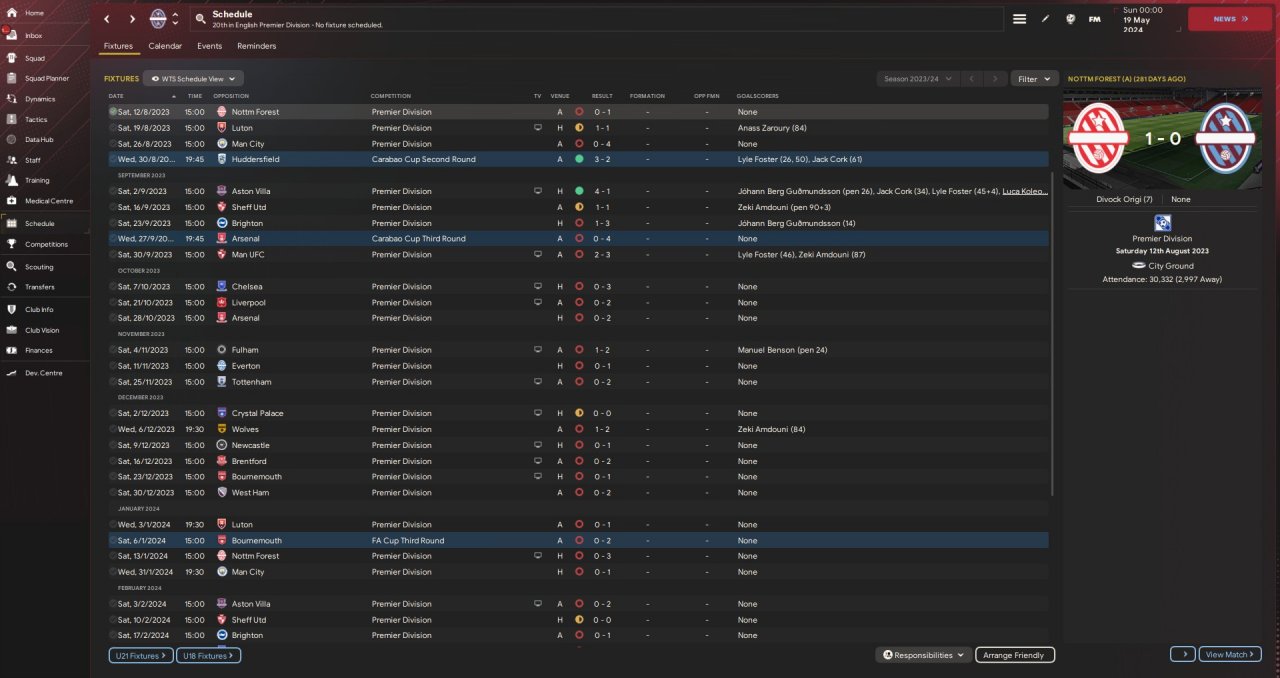The height and width of the screenshot is (678, 1280).
Task: Go back with the left arrow
Action: tap(107, 19)
